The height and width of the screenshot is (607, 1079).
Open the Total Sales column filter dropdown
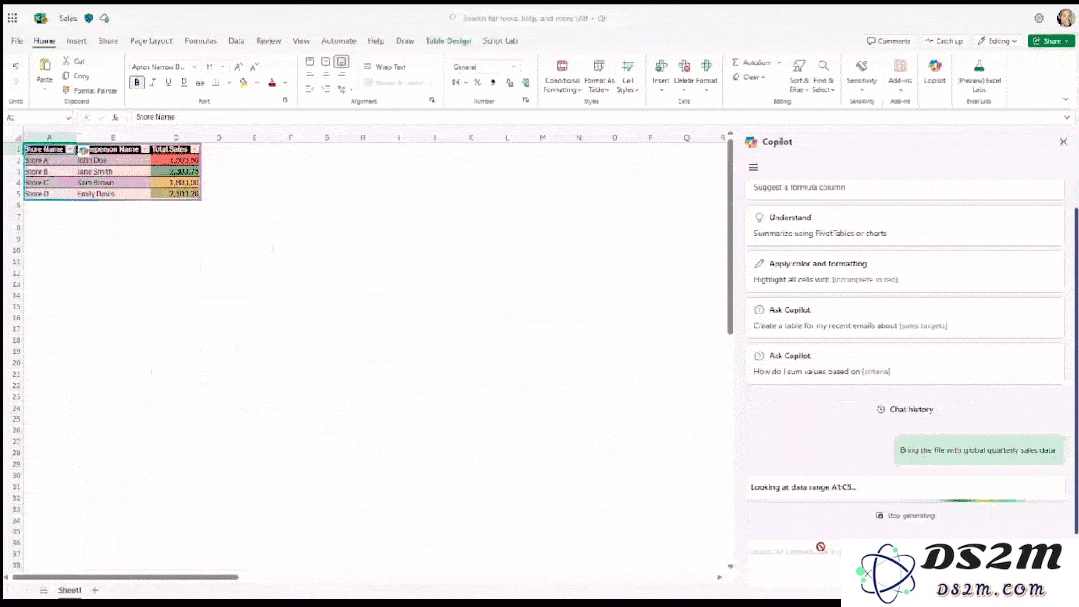[195, 149]
